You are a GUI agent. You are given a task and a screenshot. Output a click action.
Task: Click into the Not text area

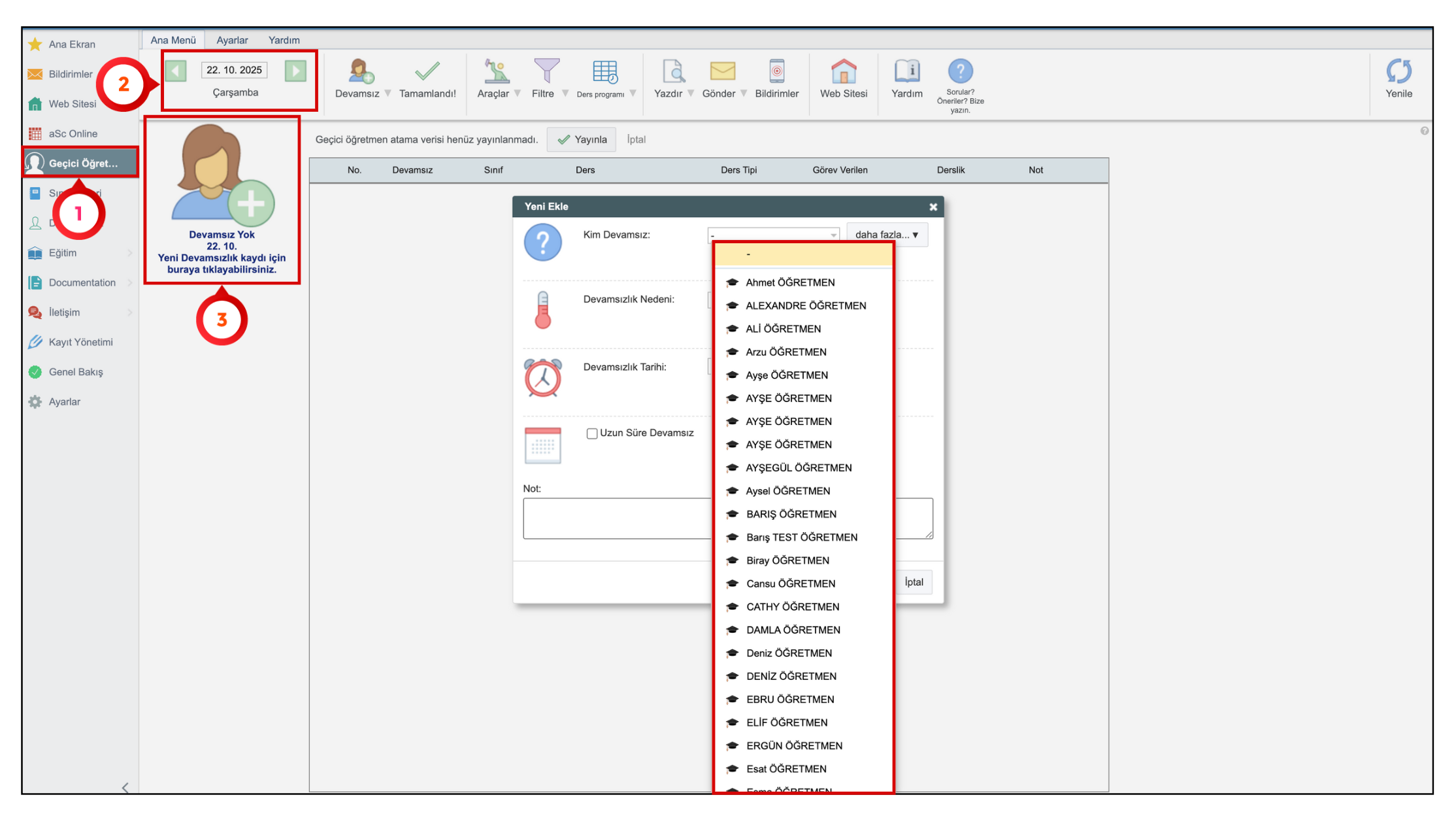point(616,518)
